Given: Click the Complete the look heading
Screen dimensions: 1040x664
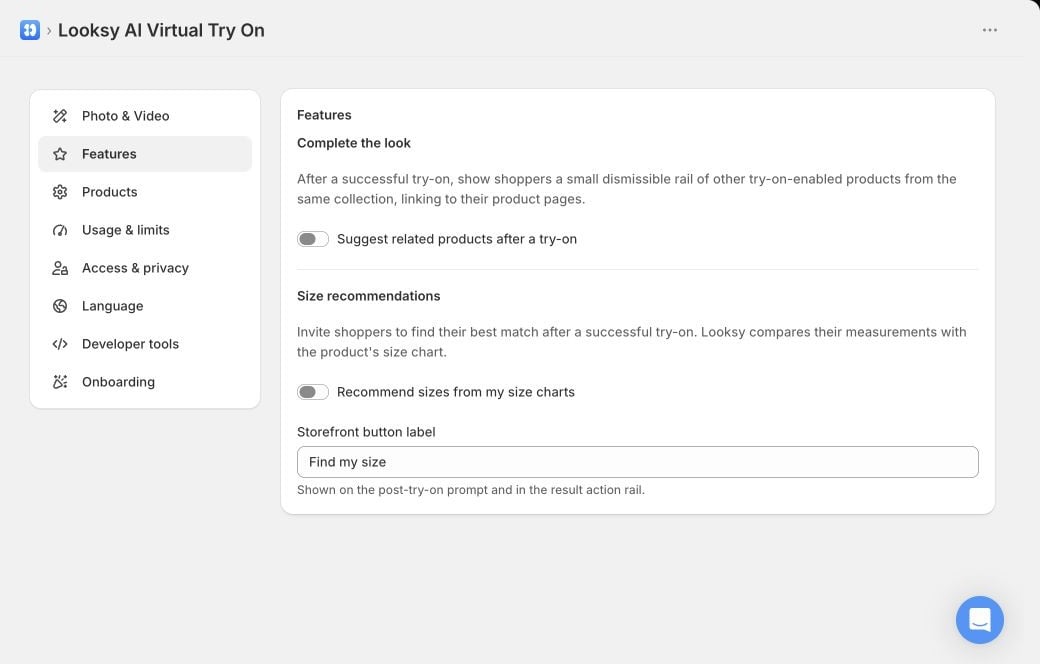Looking at the screenshot, I should coord(354,143).
